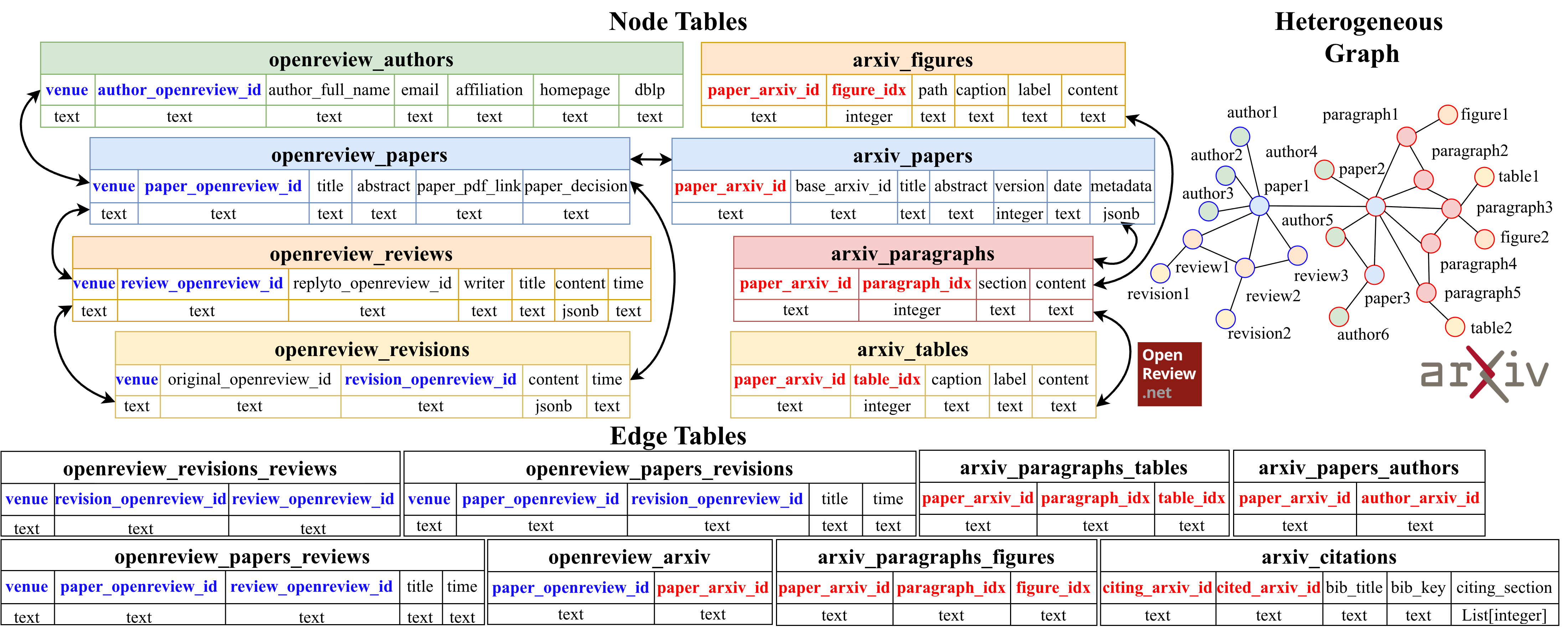The image size is (1568, 627).
Task: Select the Node Tables heading
Action: tap(678, 22)
